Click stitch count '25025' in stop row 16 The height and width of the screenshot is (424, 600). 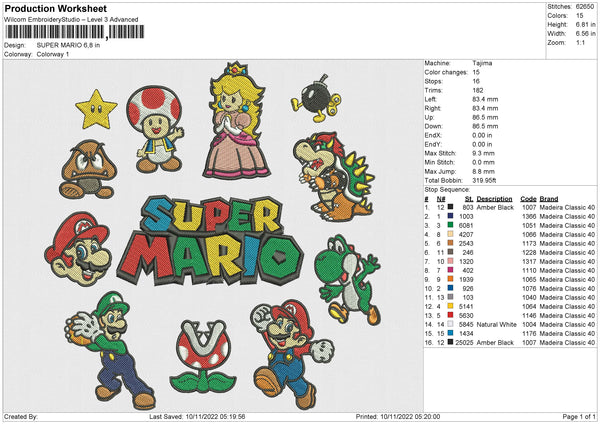pyautogui.click(x=465, y=342)
